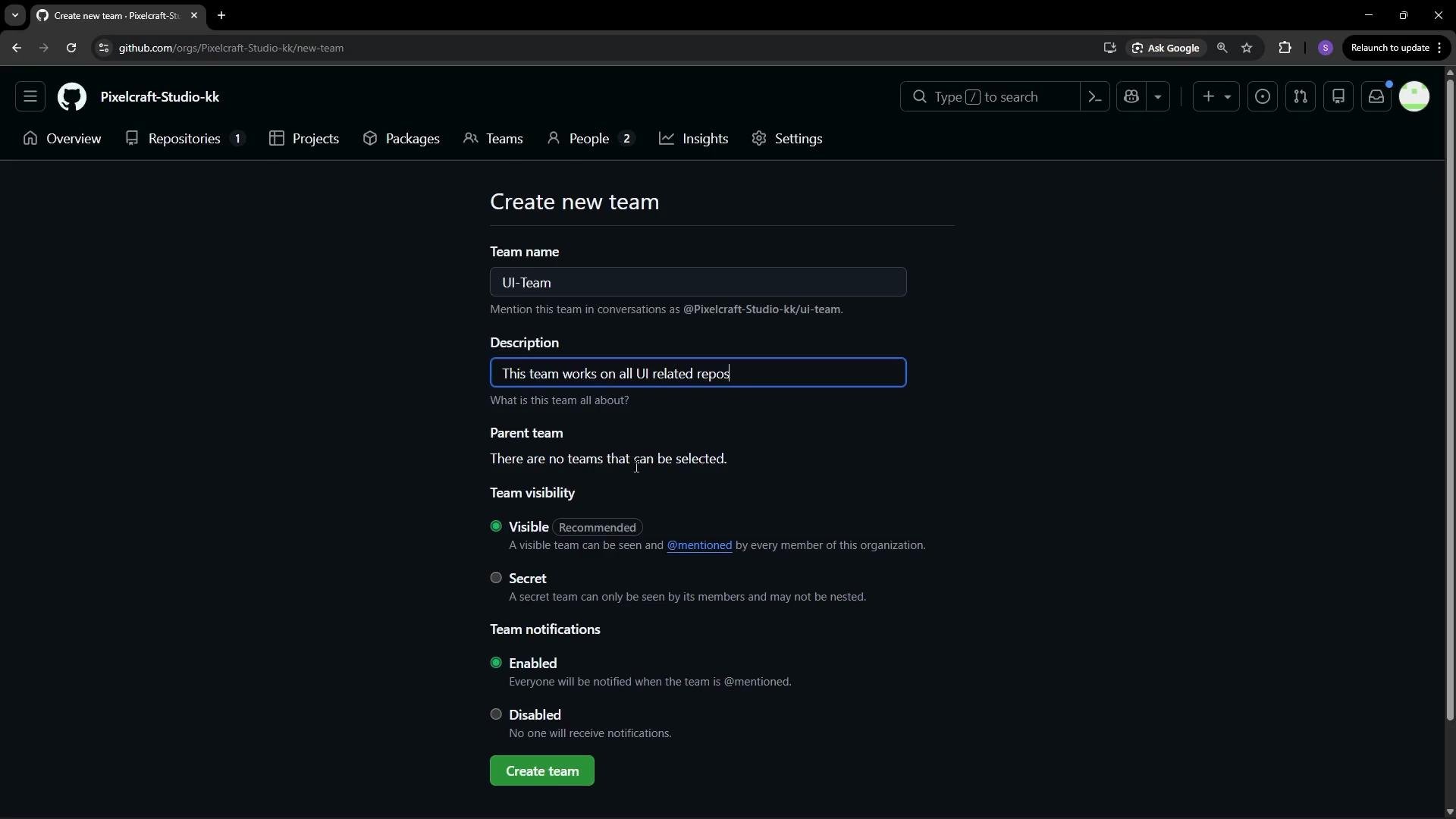Screen dimensions: 1456x819
Task: Open the tab search dropdown arrow
Action: tap(15, 15)
